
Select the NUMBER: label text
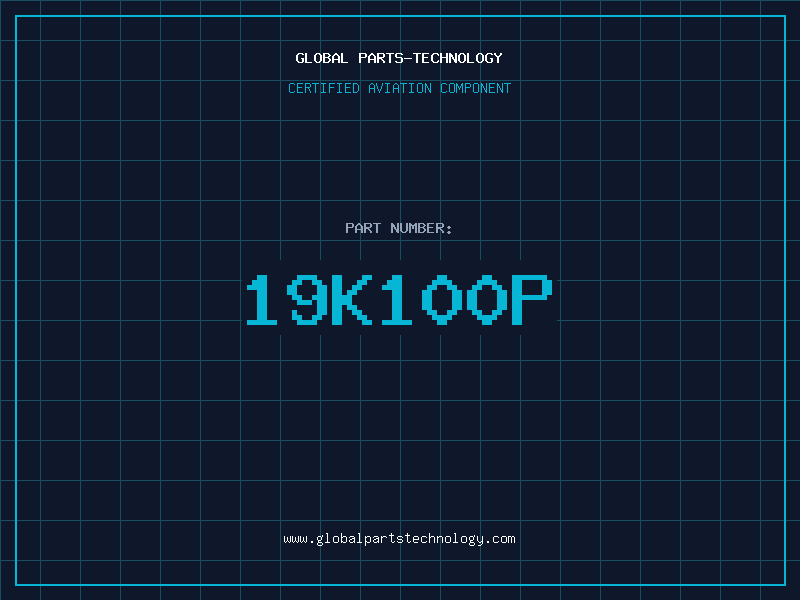click(x=421, y=228)
